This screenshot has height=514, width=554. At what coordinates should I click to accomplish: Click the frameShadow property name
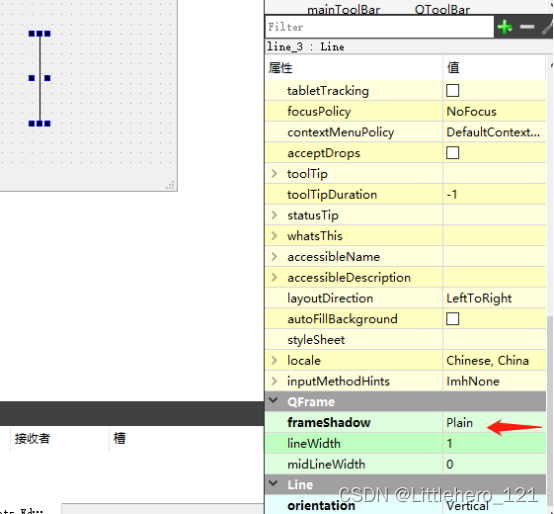coord(329,423)
